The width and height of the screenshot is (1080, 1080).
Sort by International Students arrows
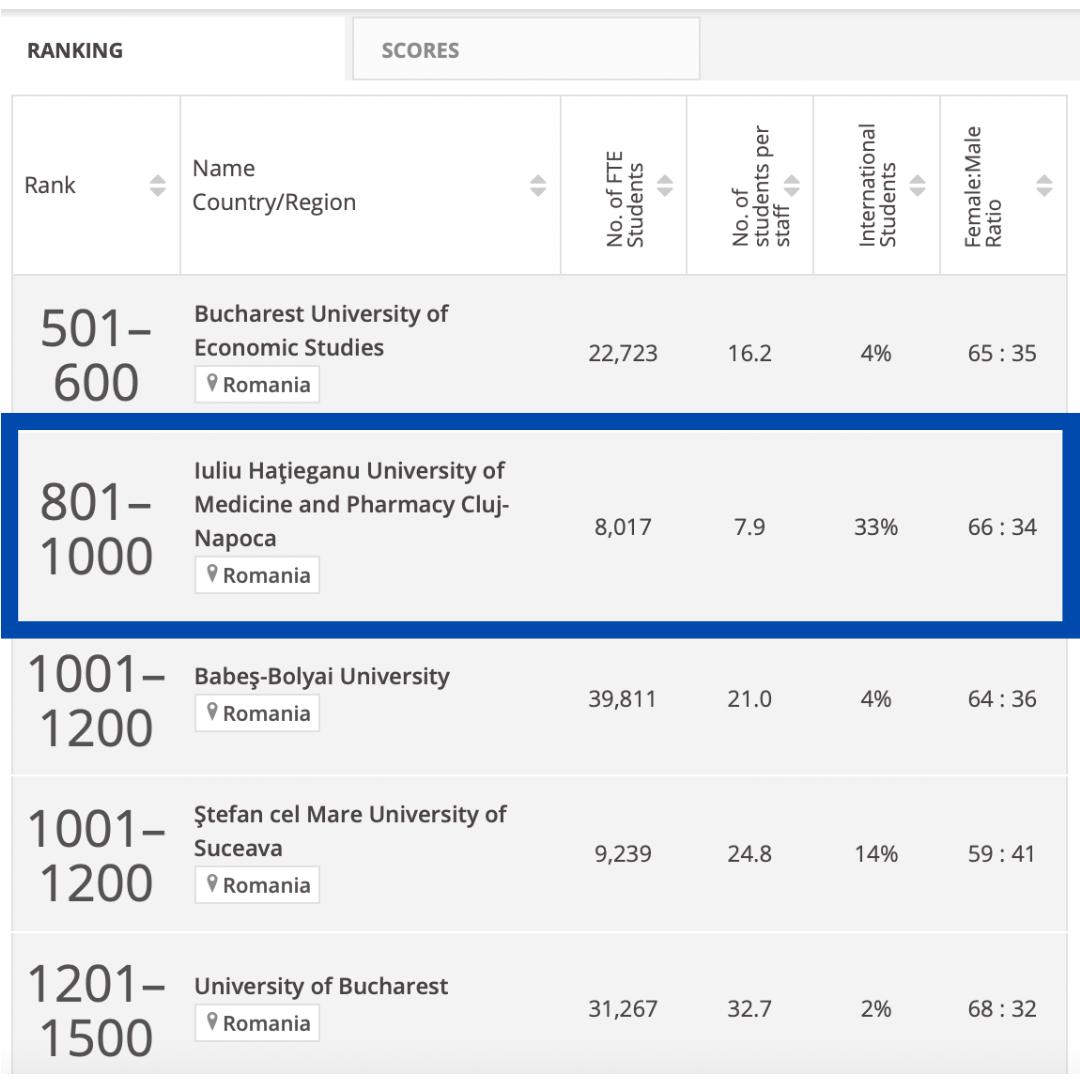918,186
